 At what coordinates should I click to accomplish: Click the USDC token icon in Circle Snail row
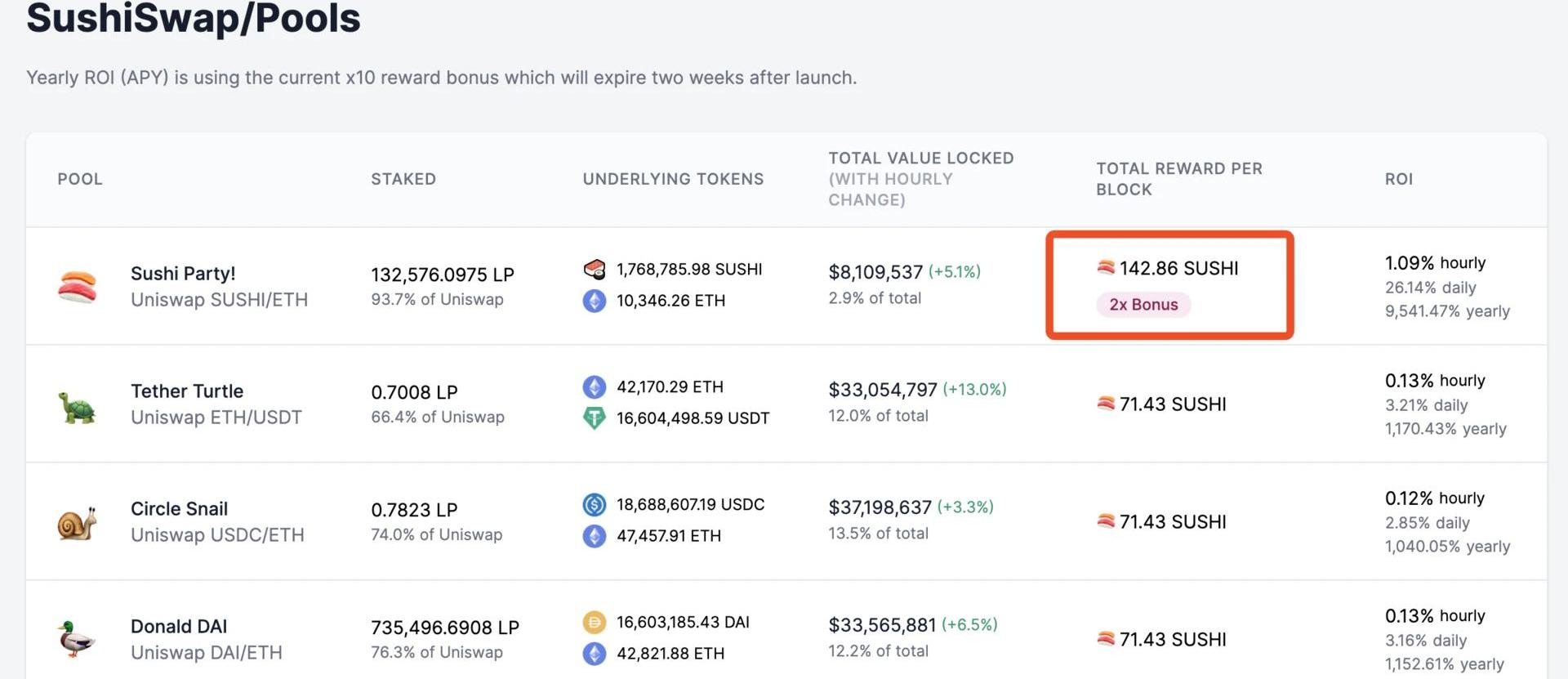click(595, 505)
